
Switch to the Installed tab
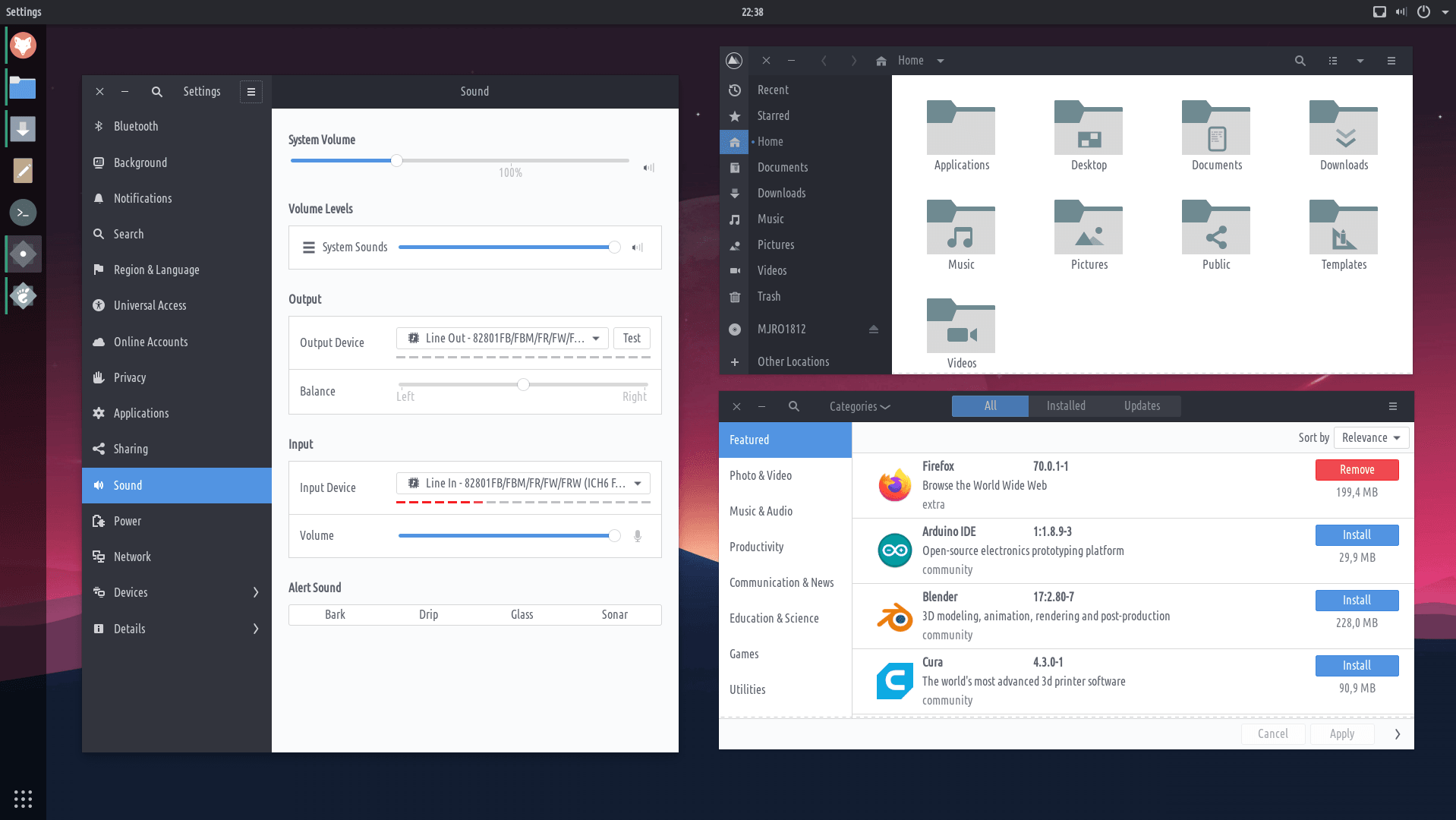1065,406
